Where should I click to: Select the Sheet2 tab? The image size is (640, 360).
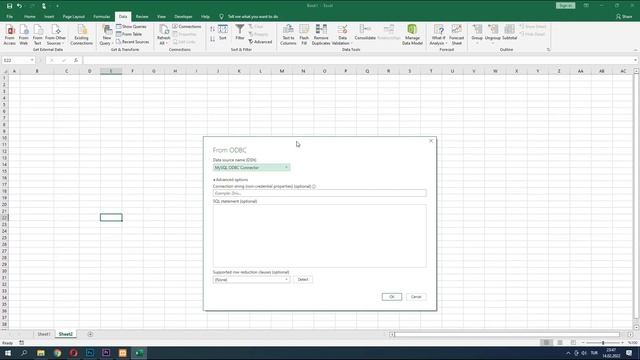pyautogui.click(x=65, y=334)
